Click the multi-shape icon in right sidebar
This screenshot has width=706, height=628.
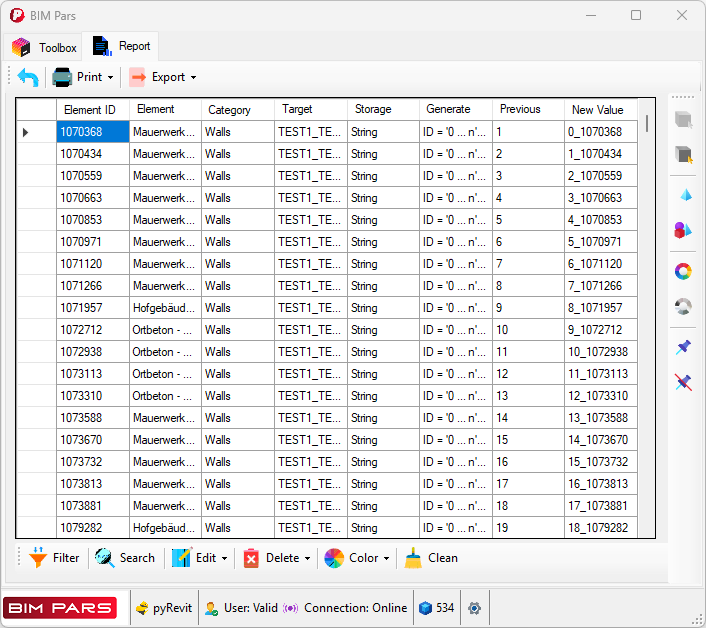tap(684, 230)
